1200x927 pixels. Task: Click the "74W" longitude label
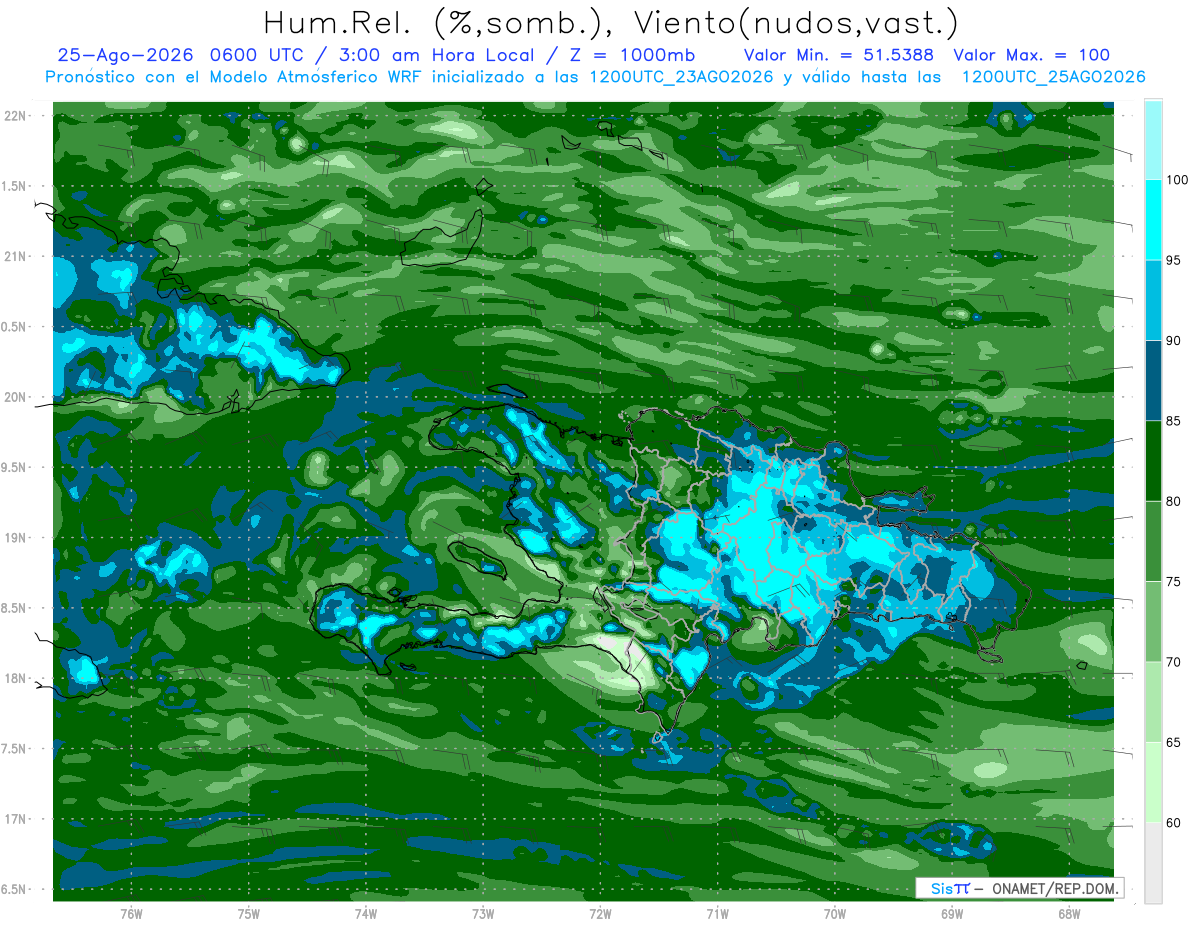tap(366, 913)
